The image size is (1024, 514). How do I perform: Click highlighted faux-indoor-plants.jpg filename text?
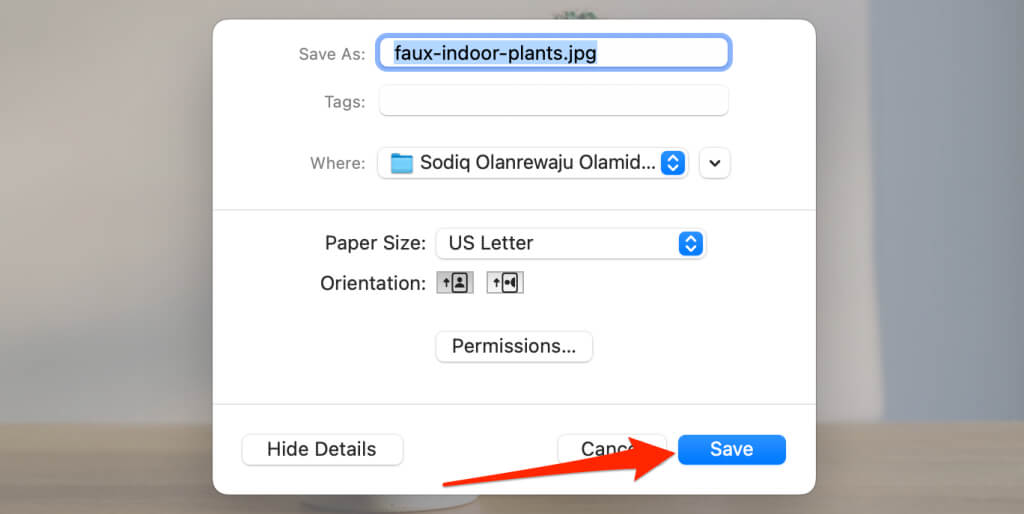(495, 53)
